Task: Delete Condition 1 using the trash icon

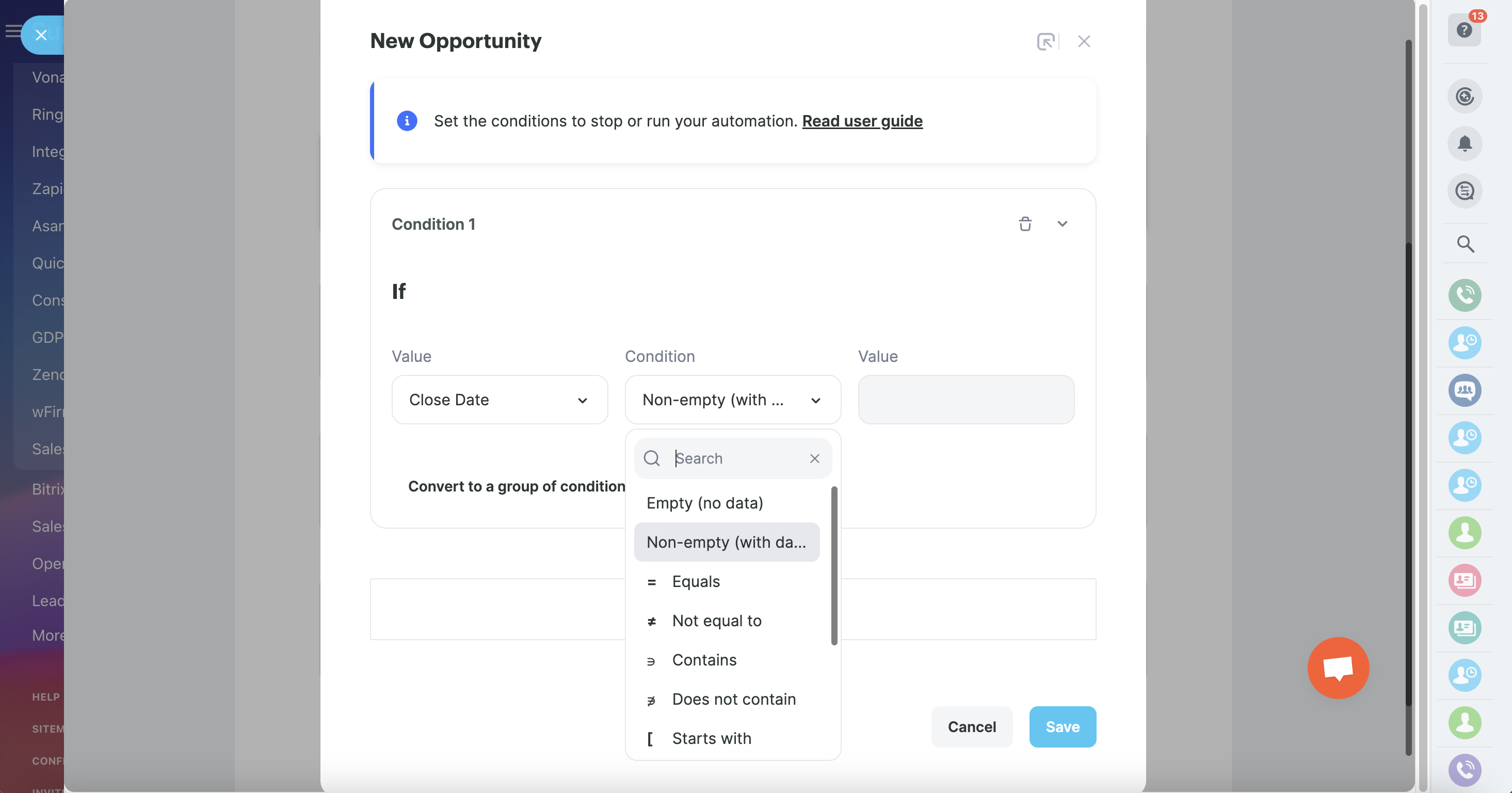Action: pos(1025,224)
